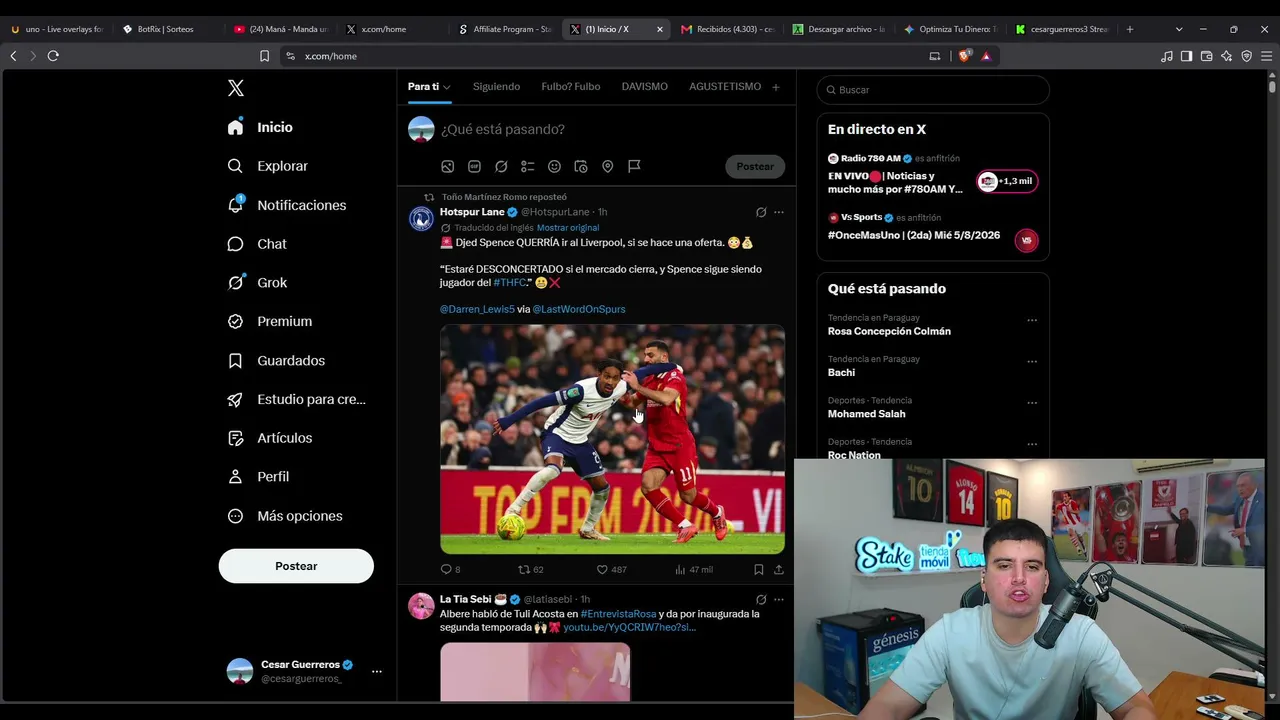Open more options for Rosa Concepción Colmán trend
This screenshot has width=1280, height=720.
pyautogui.click(x=1032, y=320)
